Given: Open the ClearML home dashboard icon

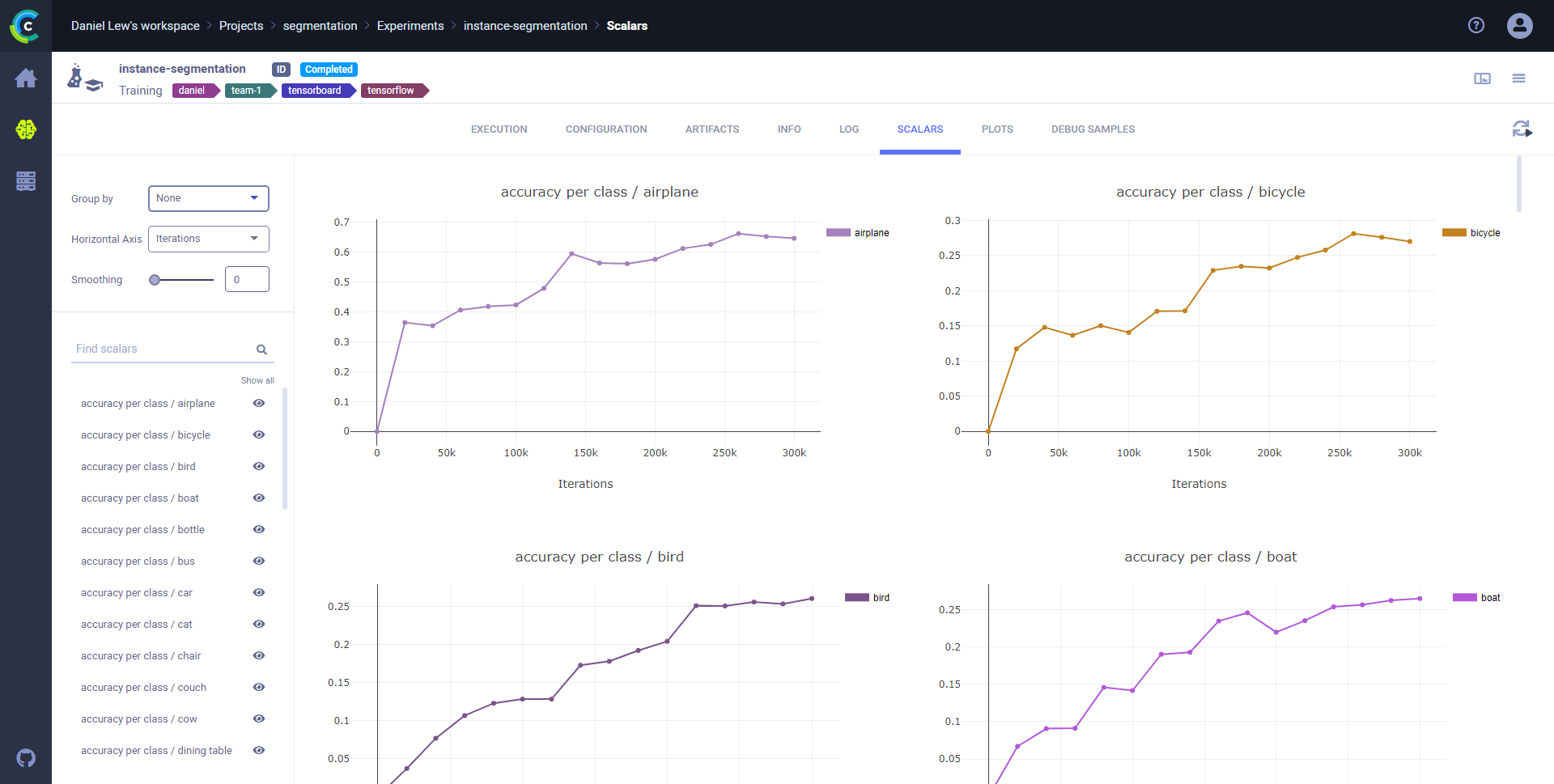Looking at the screenshot, I should pos(26,78).
